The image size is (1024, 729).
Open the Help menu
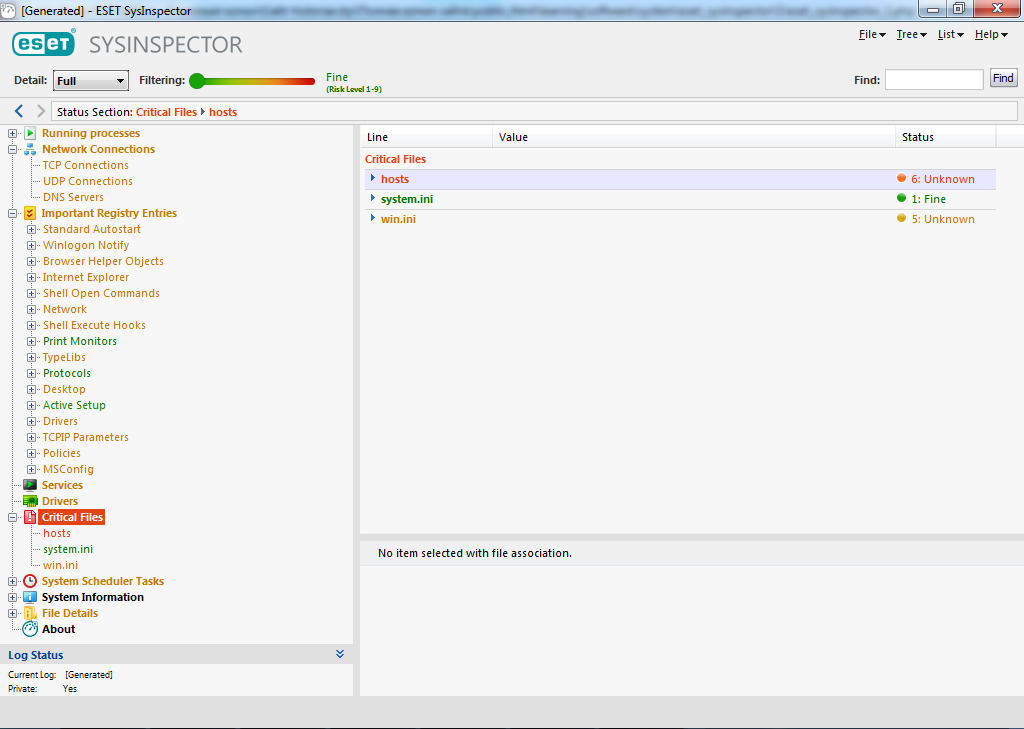point(991,35)
